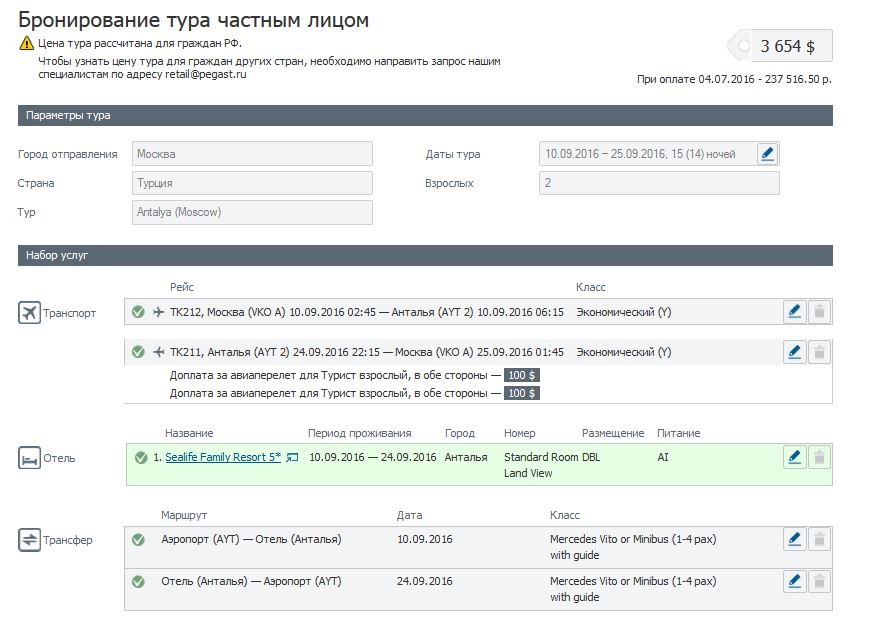Click the 'Маршрут' column header

coord(184,515)
